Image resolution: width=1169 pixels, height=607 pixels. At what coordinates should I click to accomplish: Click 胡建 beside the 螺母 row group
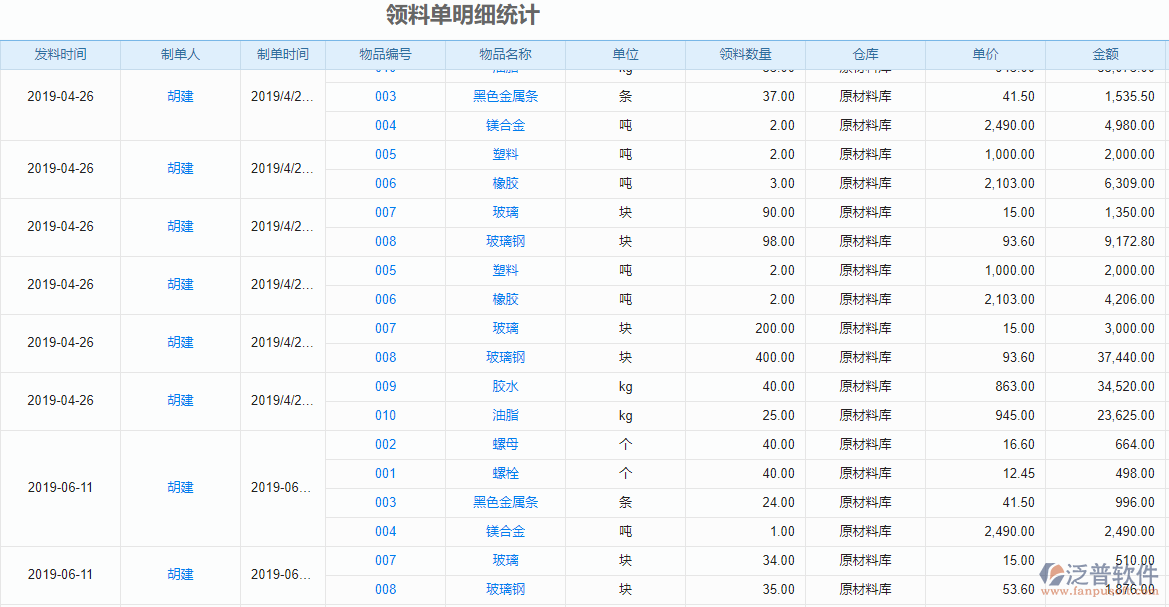pyautogui.click(x=180, y=488)
